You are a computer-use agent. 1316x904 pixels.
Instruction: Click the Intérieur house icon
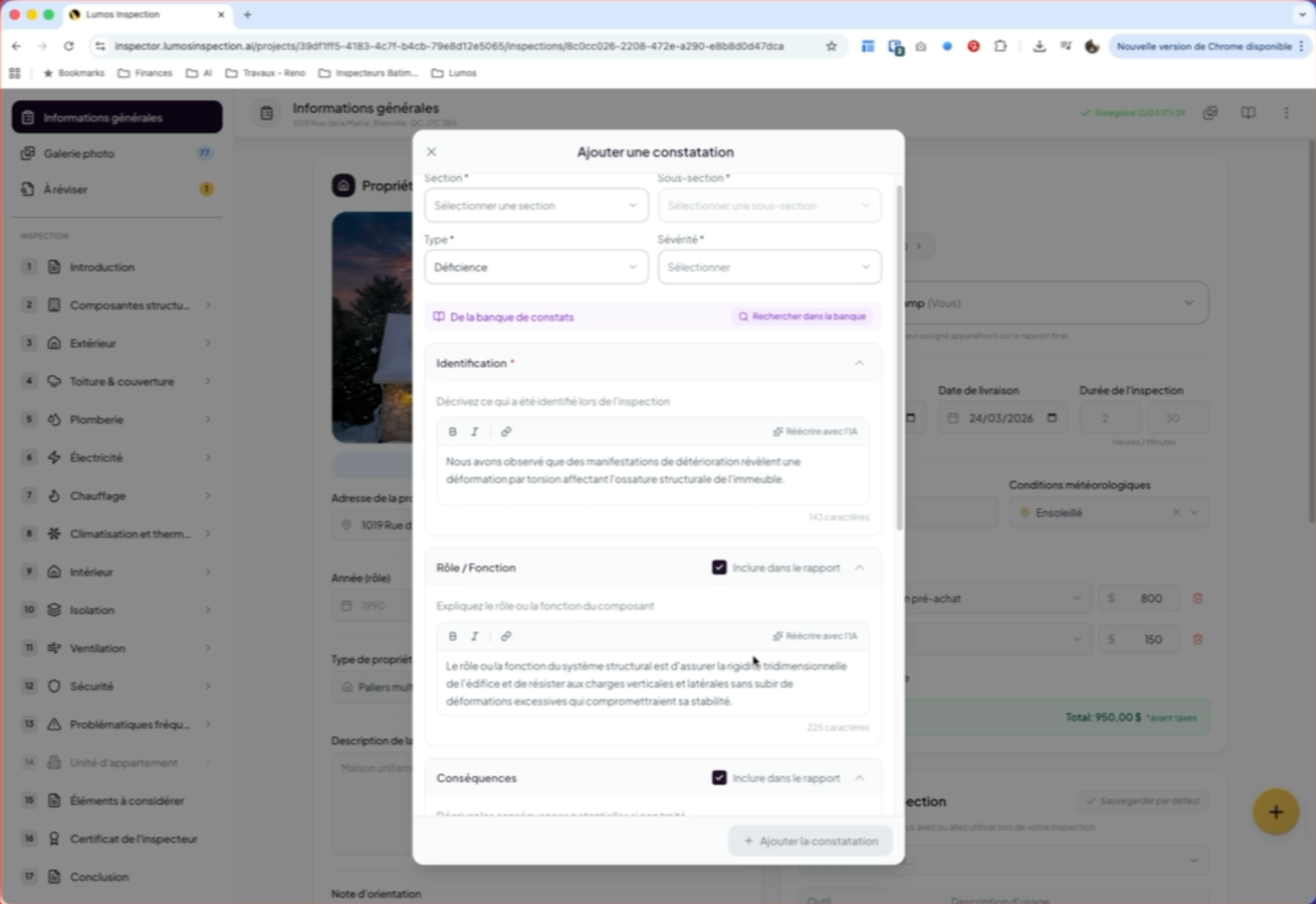(54, 572)
